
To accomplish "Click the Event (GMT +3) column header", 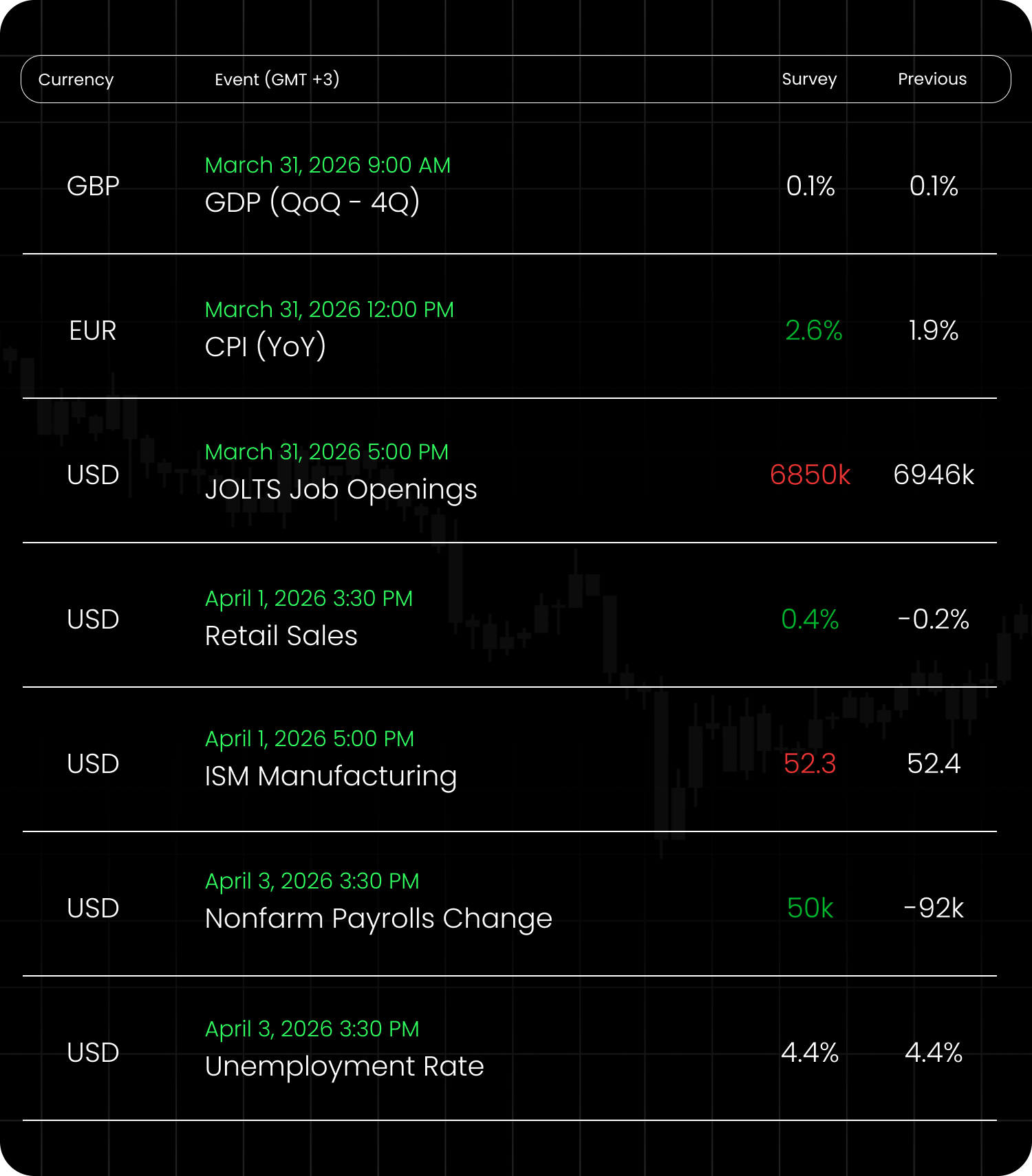I will 277,80.
